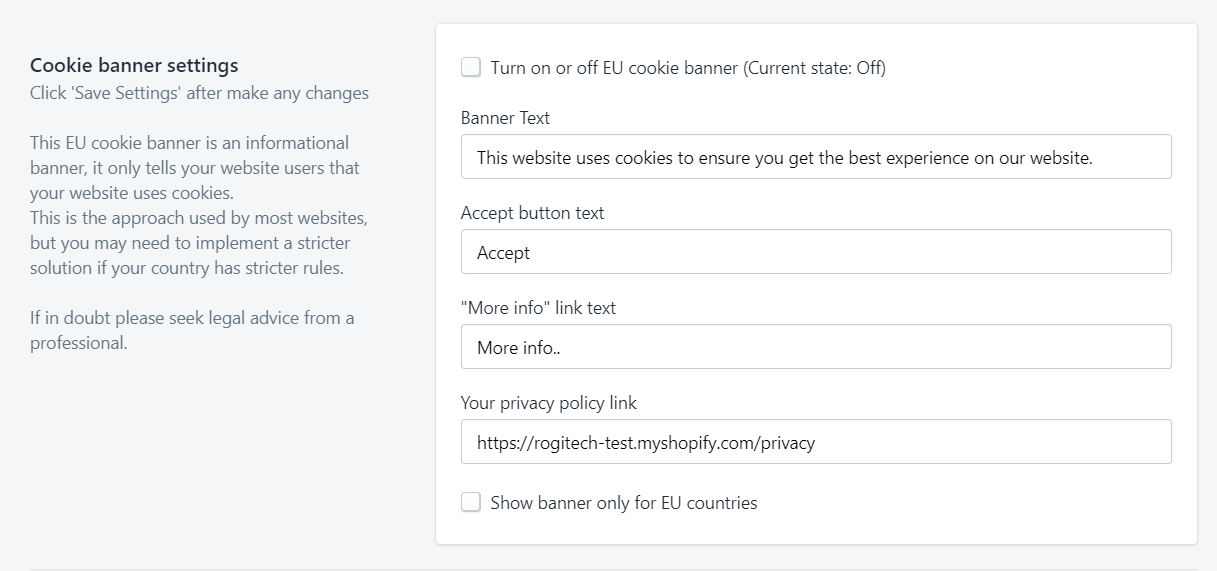Click the 'Your privacy policy link' label
This screenshot has width=1217, height=571.
click(548, 403)
